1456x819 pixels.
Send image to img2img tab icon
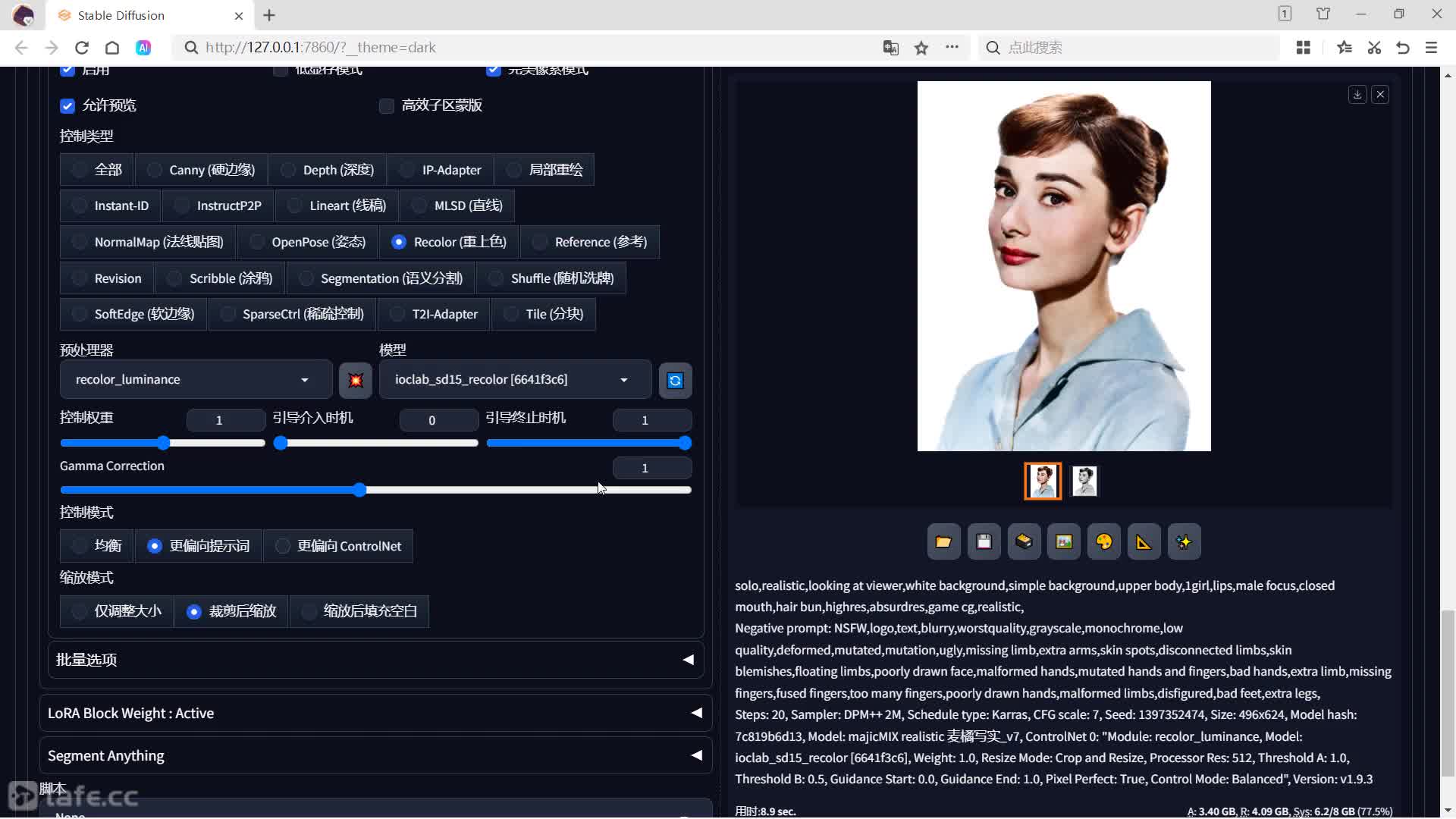tap(1064, 541)
